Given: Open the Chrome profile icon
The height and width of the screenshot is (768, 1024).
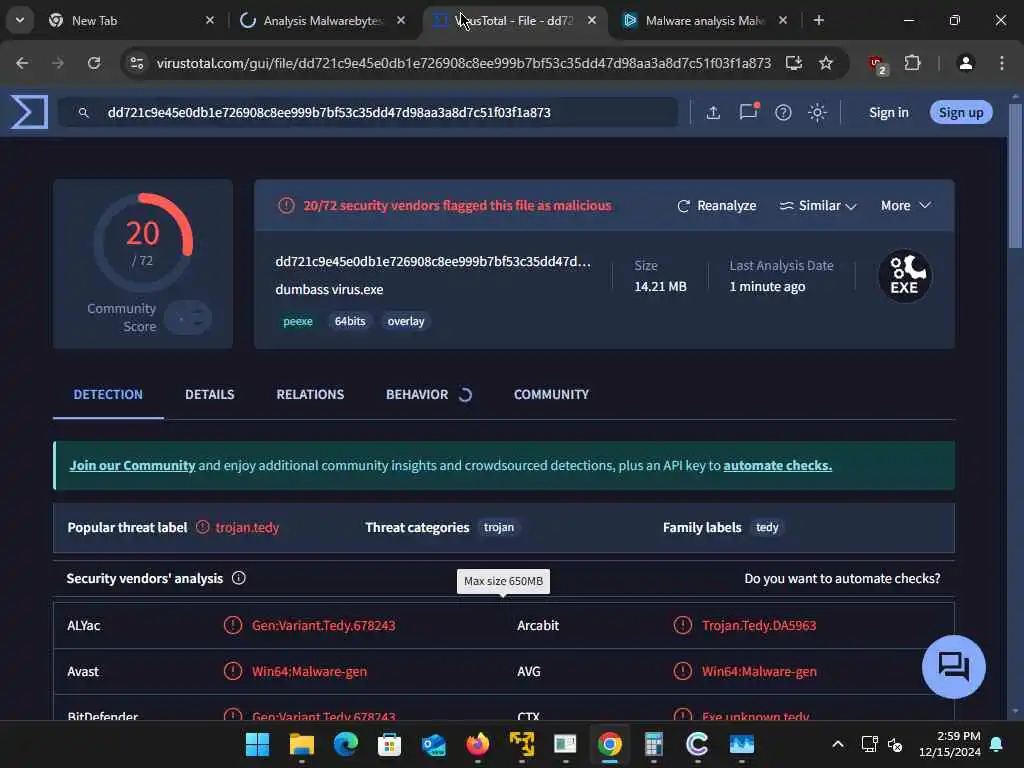Looking at the screenshot, I should point(966,63).
